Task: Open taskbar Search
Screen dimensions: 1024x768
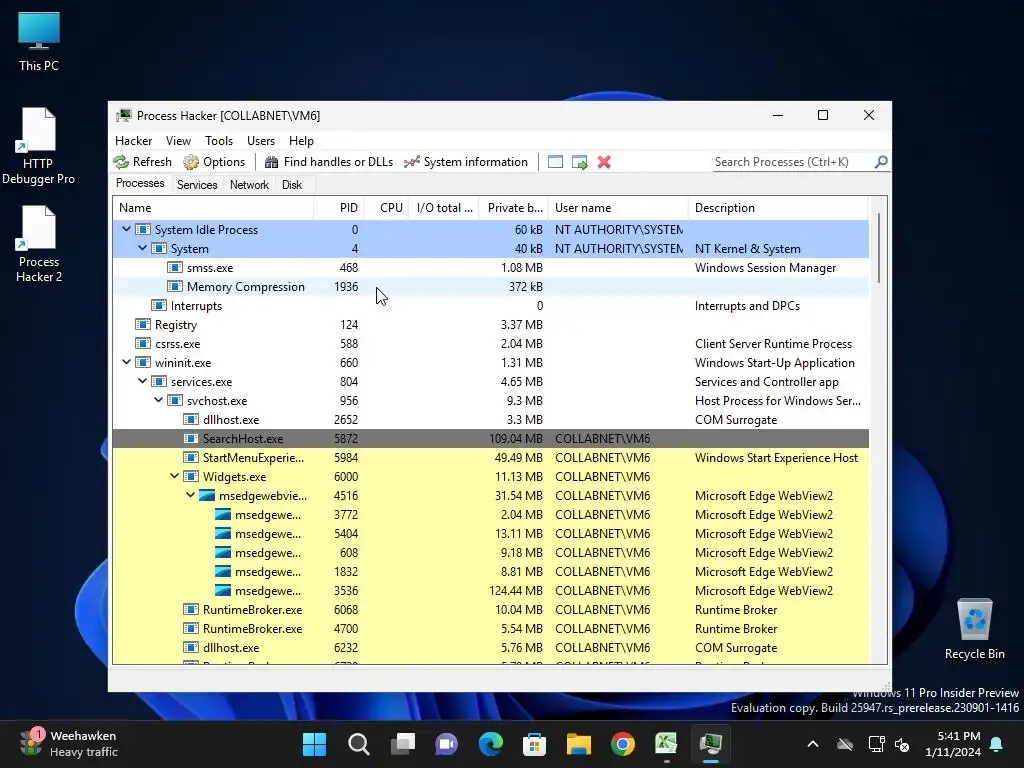Action: 359,744
